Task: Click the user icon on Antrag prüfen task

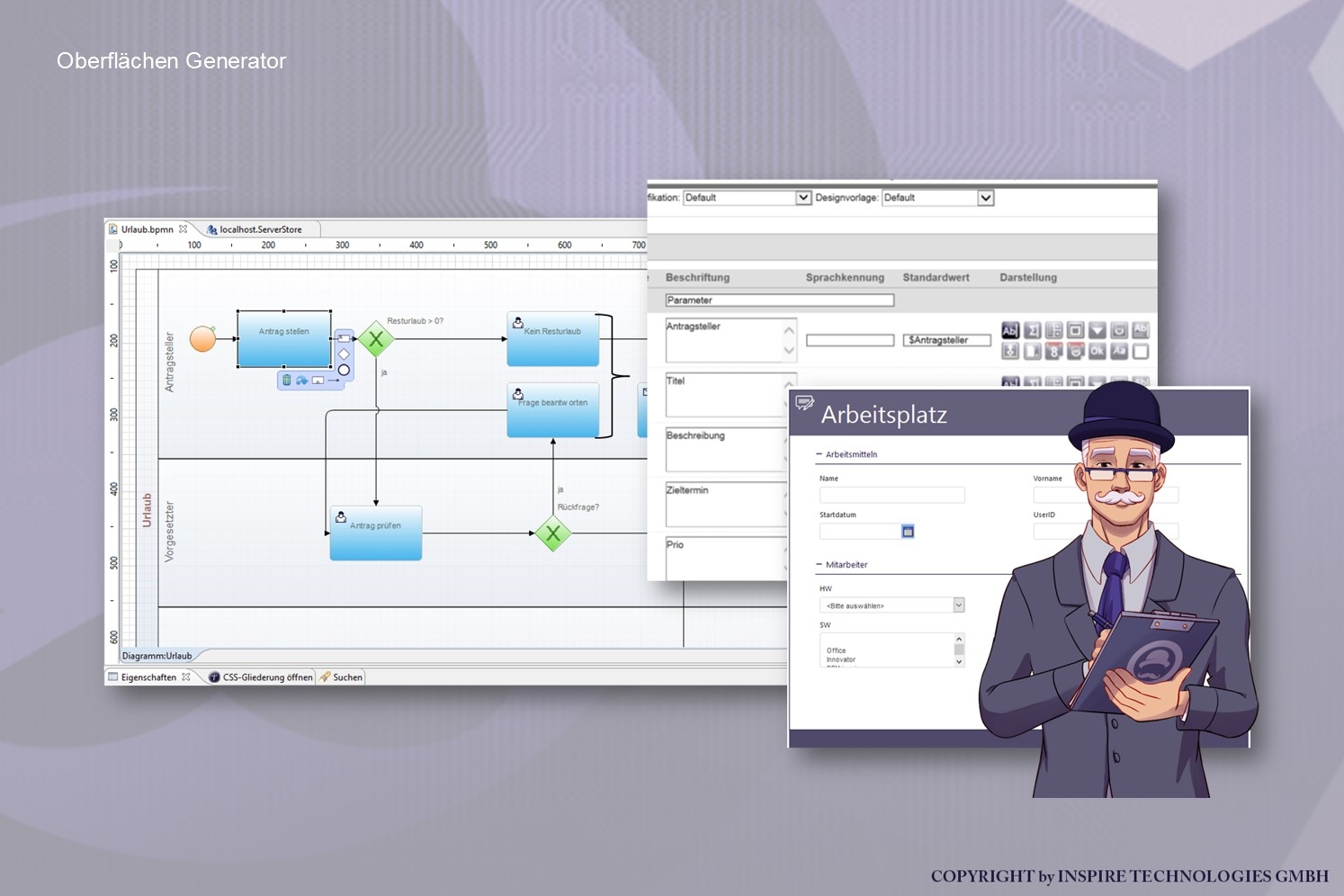Action: tap(340, 516)
